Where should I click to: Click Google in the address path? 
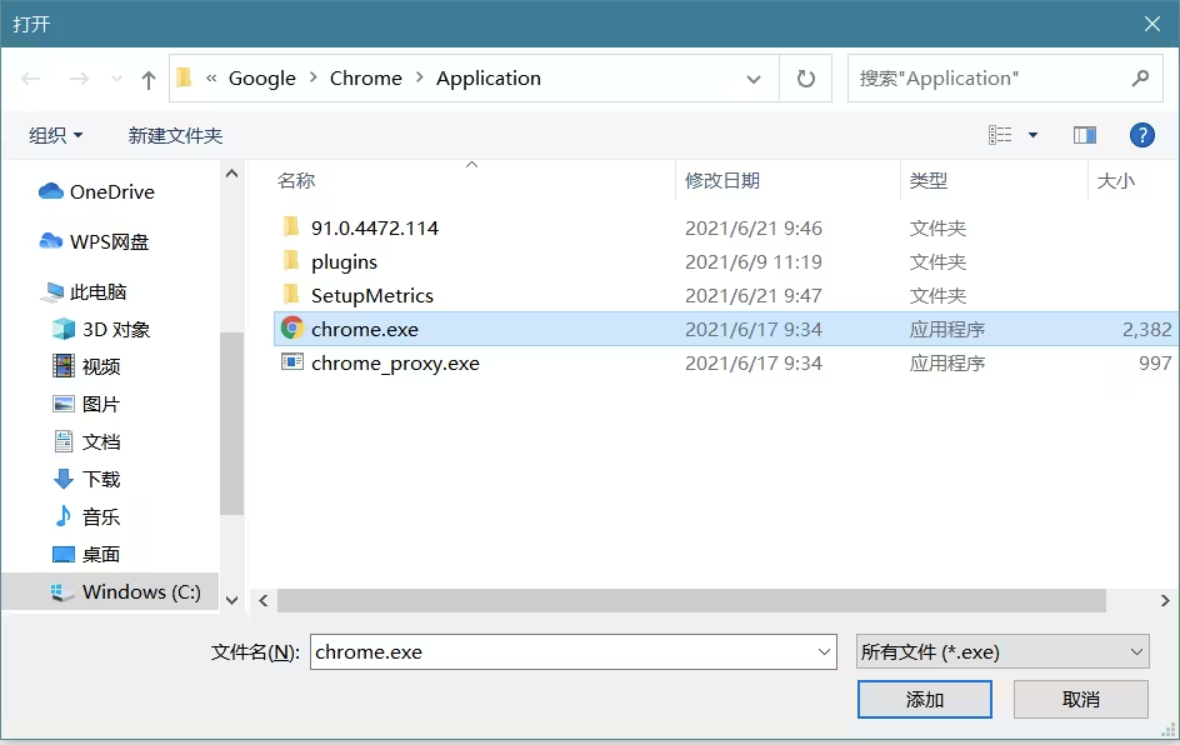click(x=262, y=78)
